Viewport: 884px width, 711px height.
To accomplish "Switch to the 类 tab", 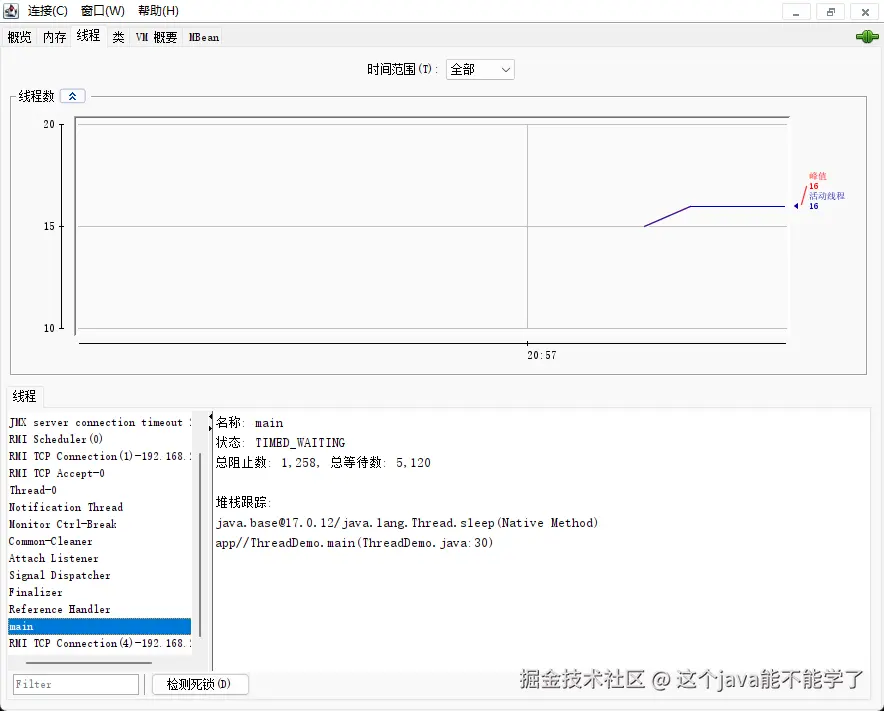I will point(118,37).
